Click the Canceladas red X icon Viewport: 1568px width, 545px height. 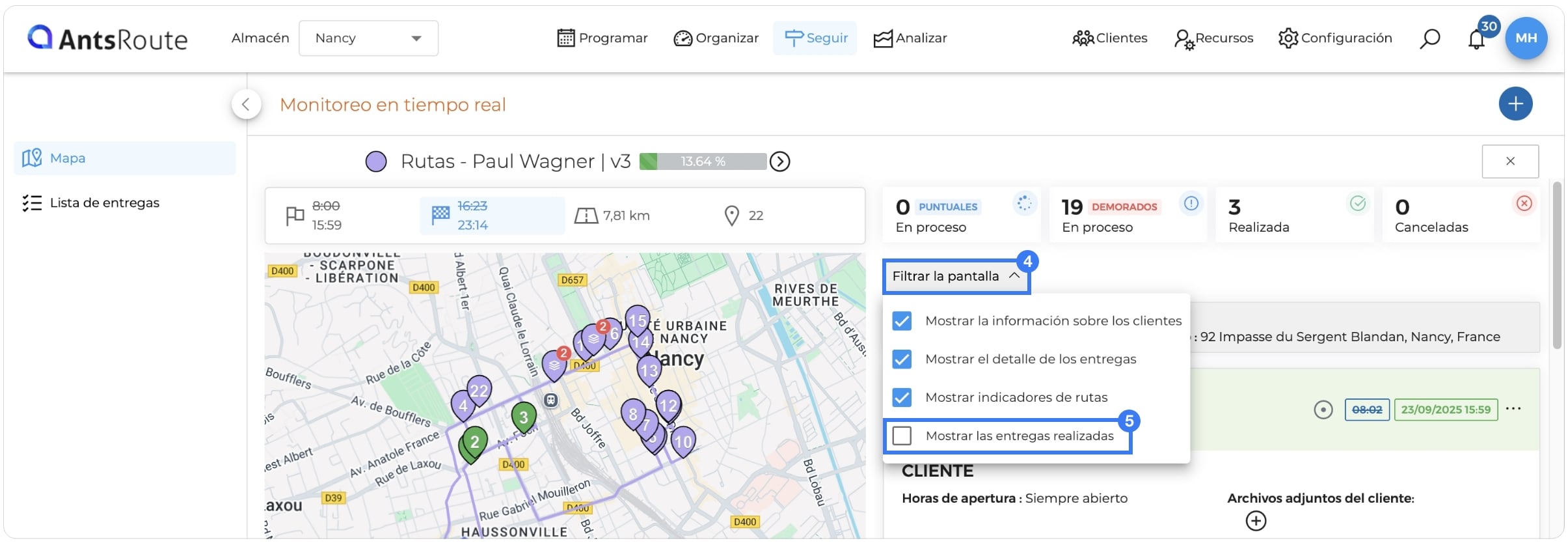[x=1524, y=204]
